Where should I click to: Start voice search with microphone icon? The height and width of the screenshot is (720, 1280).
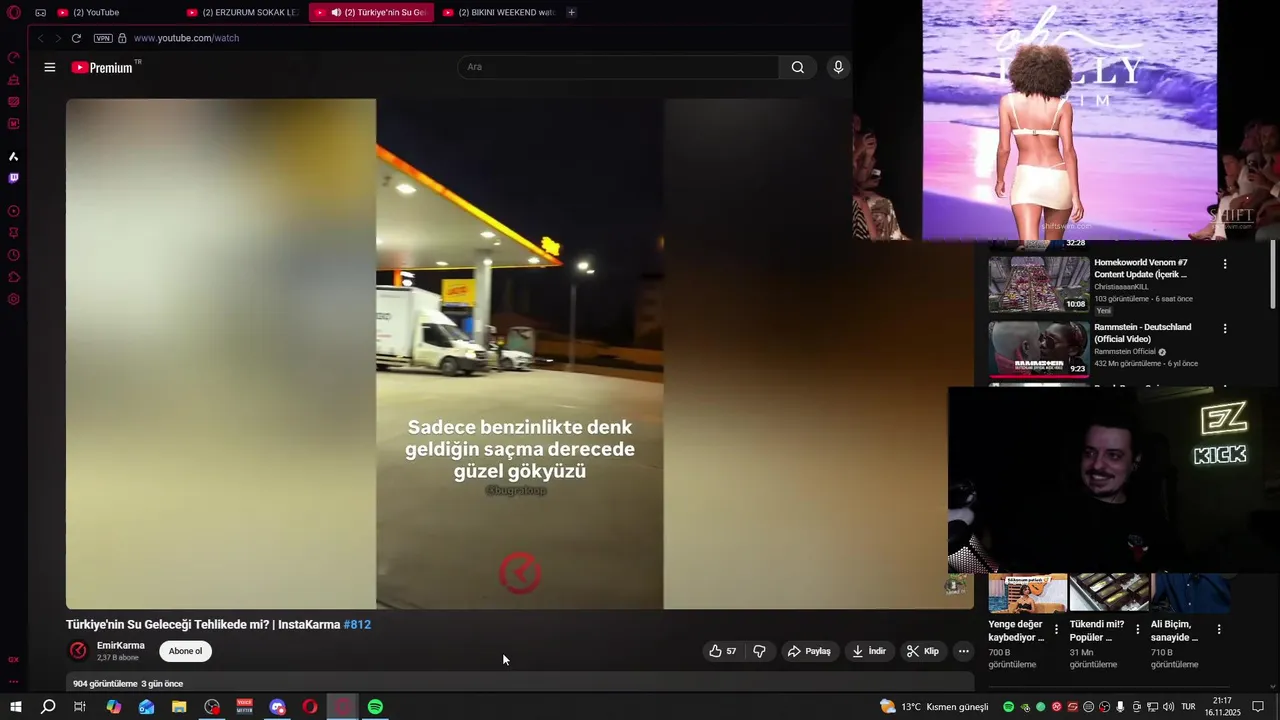(x=838, y=67)
